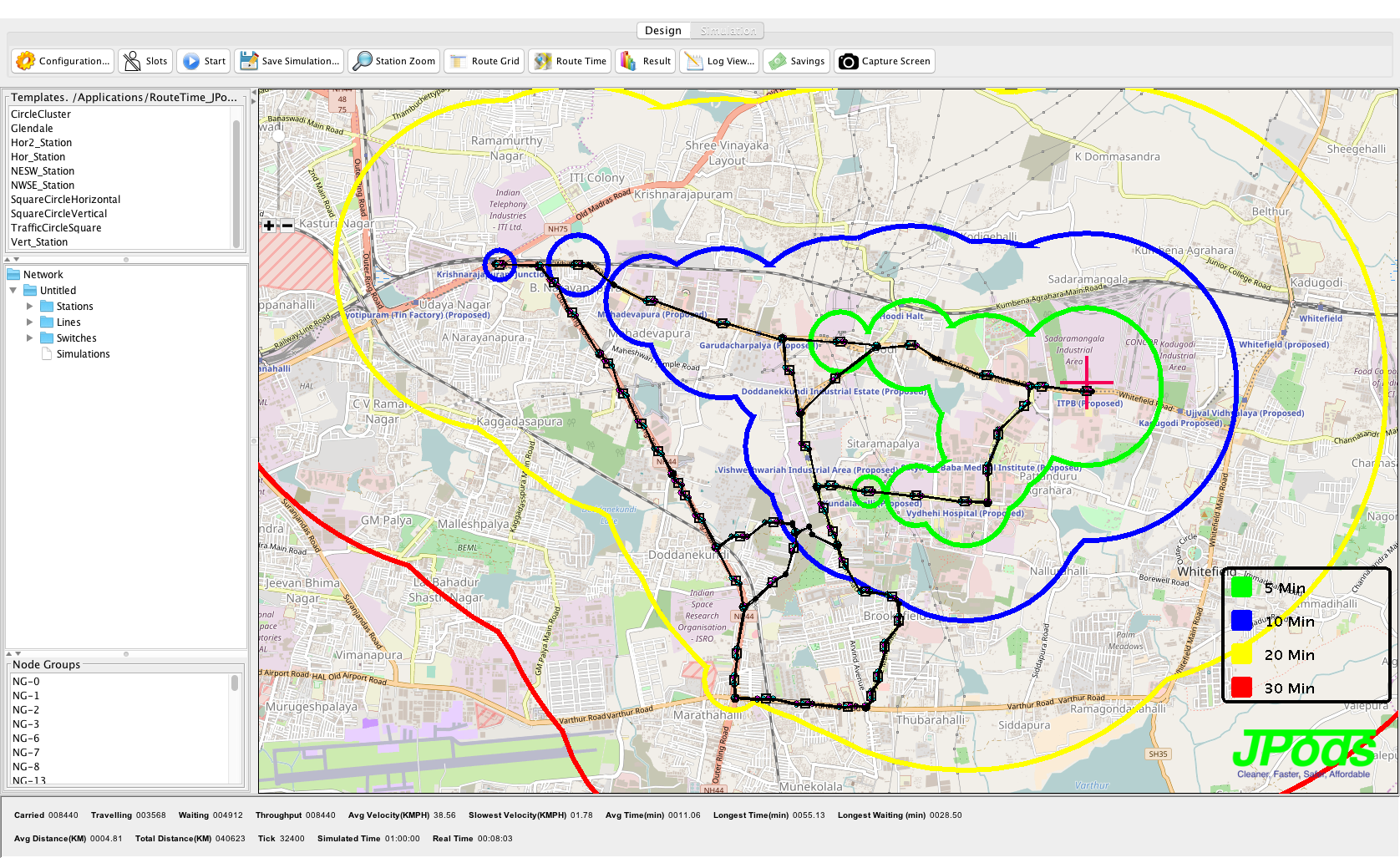Show the Result chart
The height and width of the screenshot is (858, 1400).
645,61
